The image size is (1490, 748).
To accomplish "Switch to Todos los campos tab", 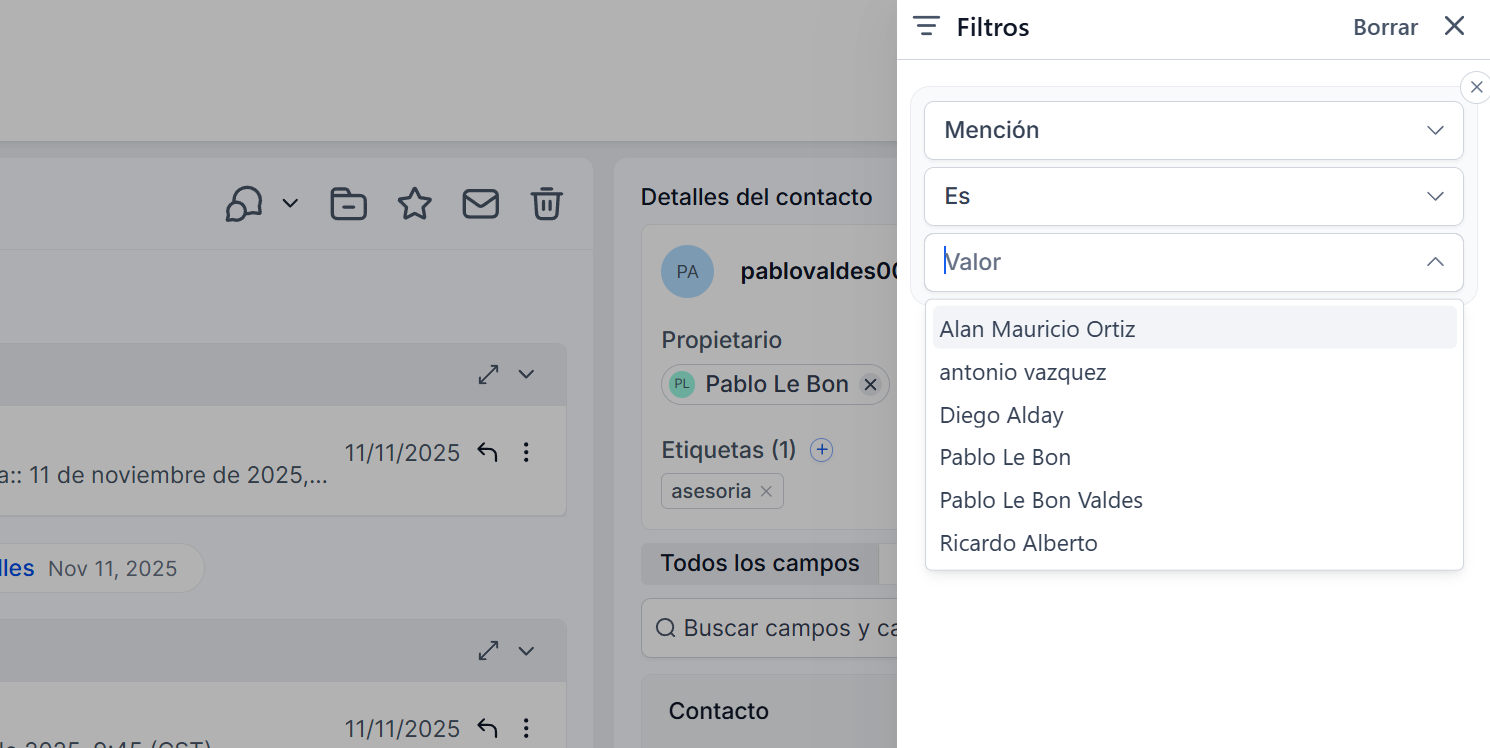I will pyautogui.click(x=759, y=564).
